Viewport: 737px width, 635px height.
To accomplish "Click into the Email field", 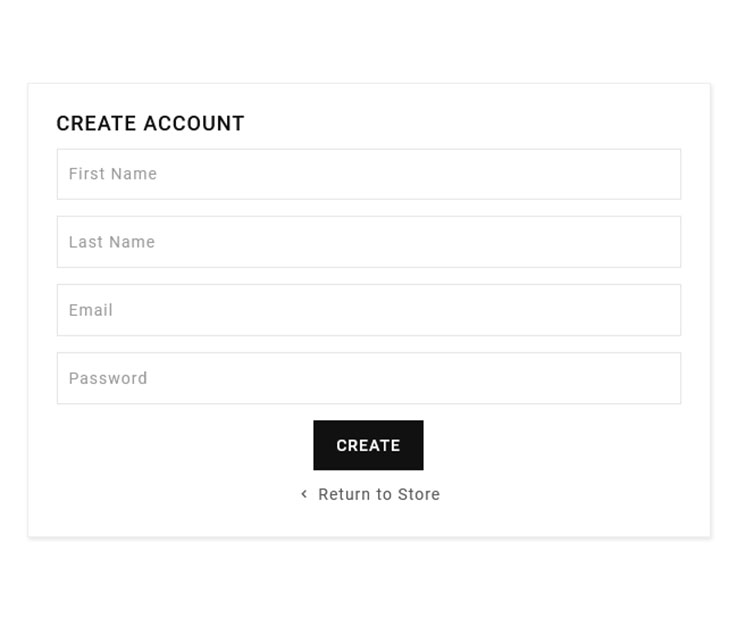I will [x=368, y=310].
